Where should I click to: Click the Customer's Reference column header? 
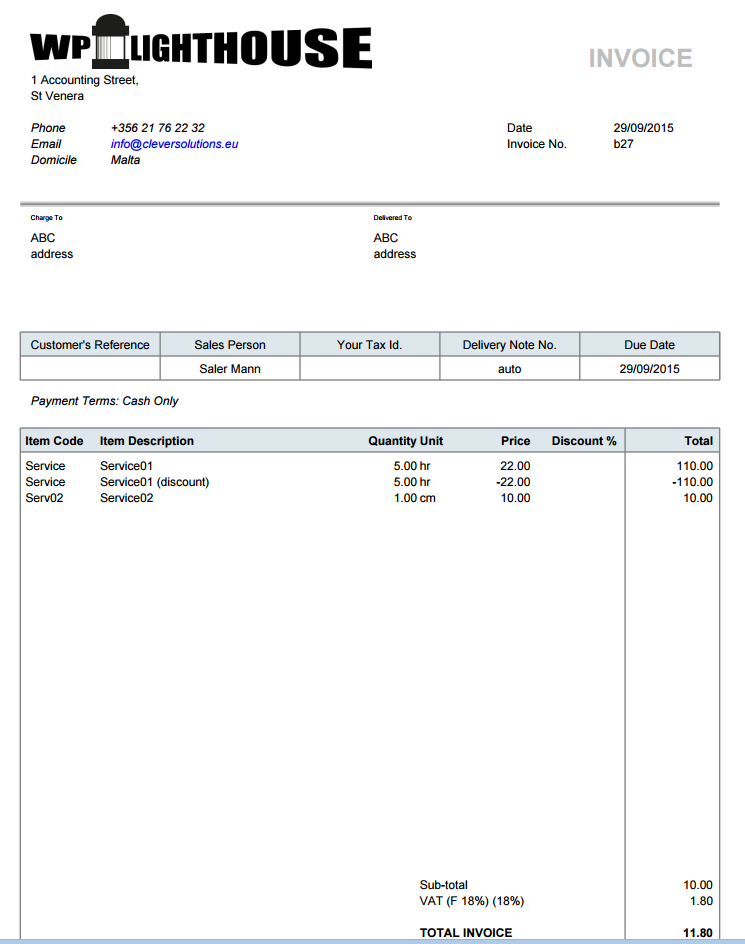(90, 345)
